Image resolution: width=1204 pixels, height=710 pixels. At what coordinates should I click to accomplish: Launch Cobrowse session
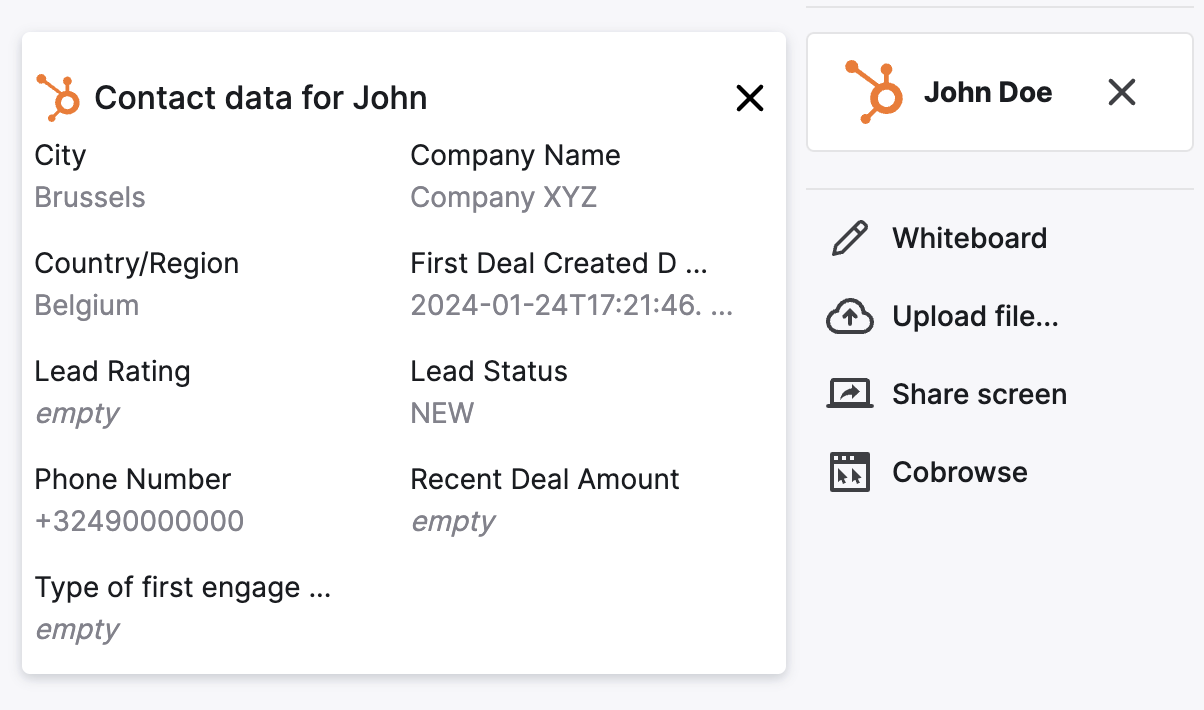pyautogui.click(x=928, y=472)
